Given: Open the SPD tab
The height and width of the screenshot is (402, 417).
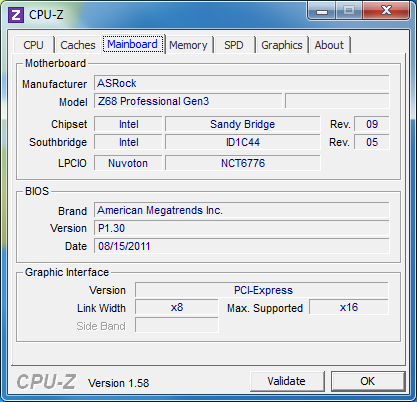Looking at the screenshot, I should coord(234,45).
